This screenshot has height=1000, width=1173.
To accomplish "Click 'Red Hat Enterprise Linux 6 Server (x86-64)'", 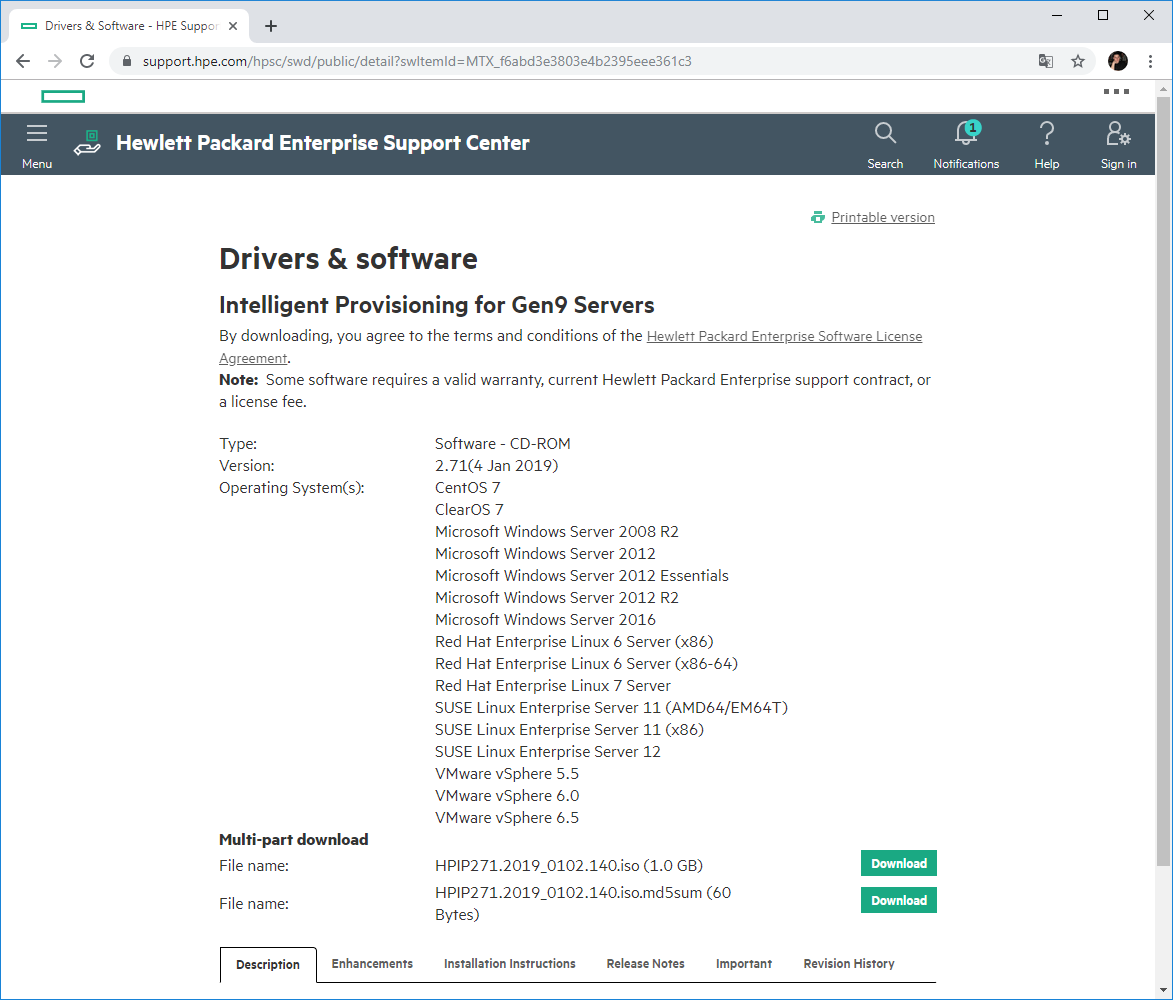I will click(586, 664).
